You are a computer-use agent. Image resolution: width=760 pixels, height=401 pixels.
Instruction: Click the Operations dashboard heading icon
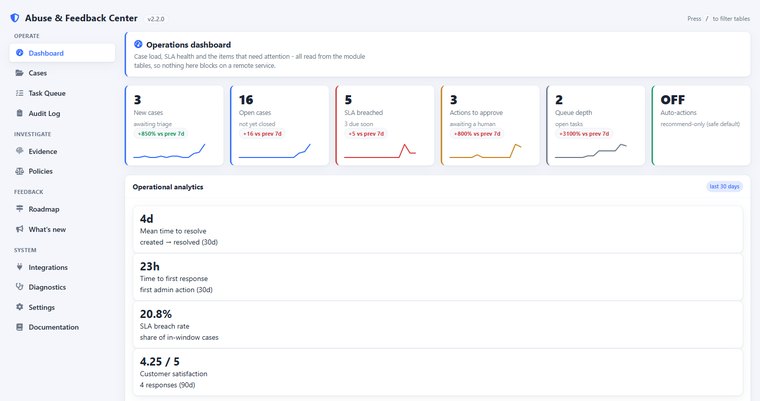[x=138, y=44]
